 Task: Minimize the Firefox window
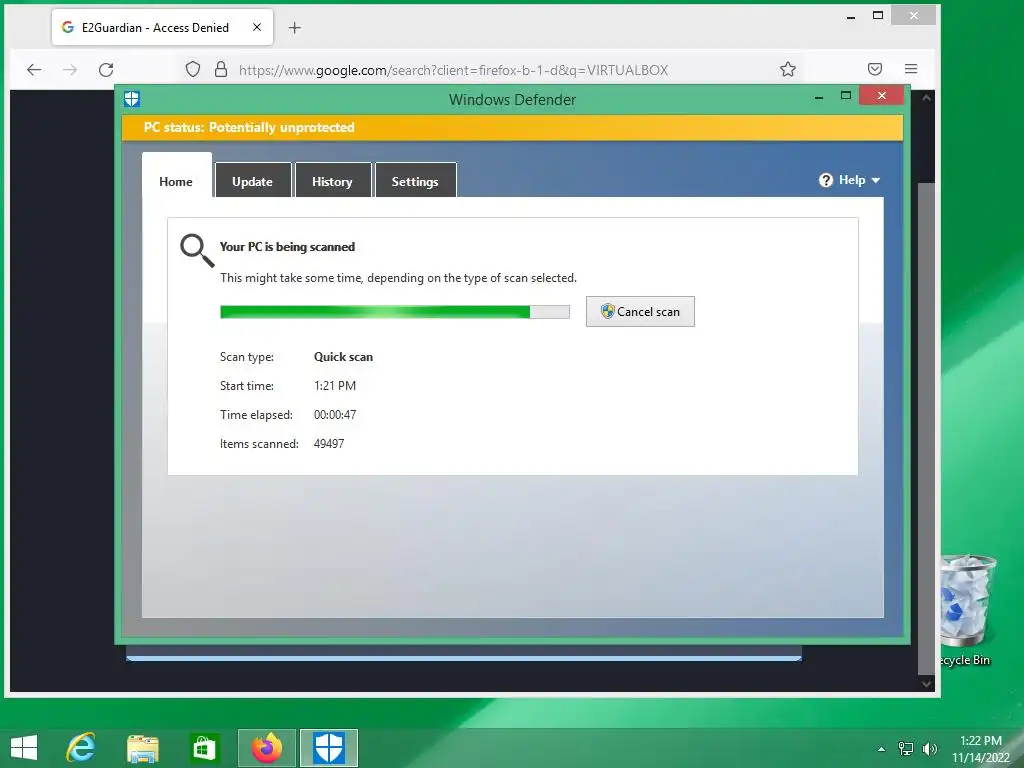(x=851, y=16)
